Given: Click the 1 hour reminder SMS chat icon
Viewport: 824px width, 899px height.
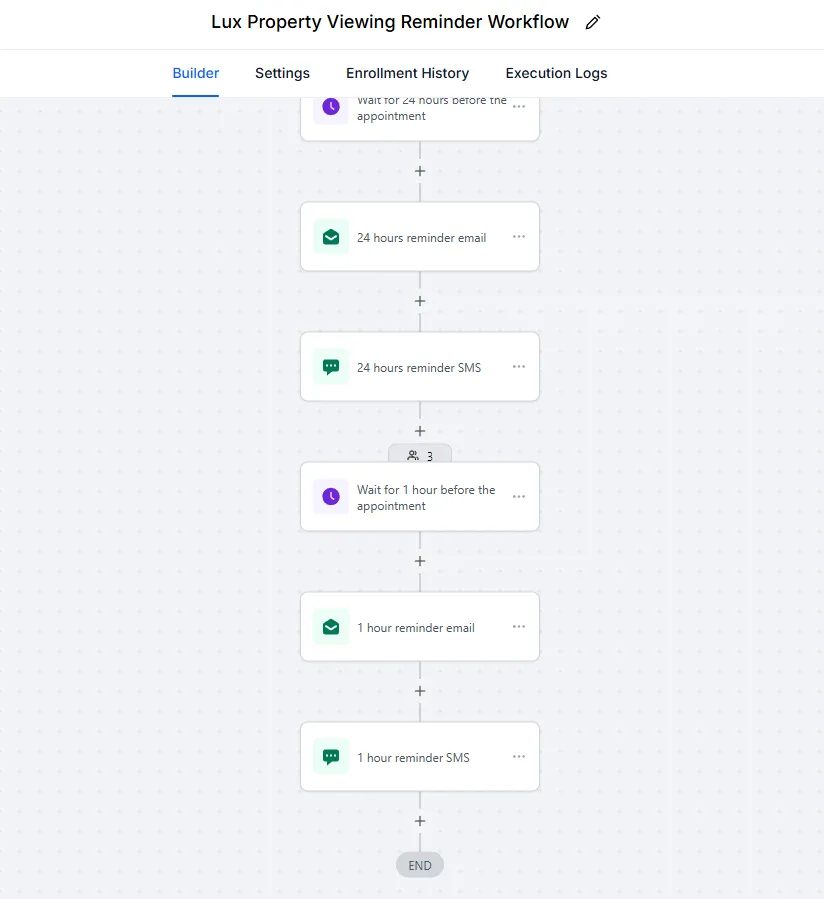Looking at the screenshot, I should pos(331,757).
